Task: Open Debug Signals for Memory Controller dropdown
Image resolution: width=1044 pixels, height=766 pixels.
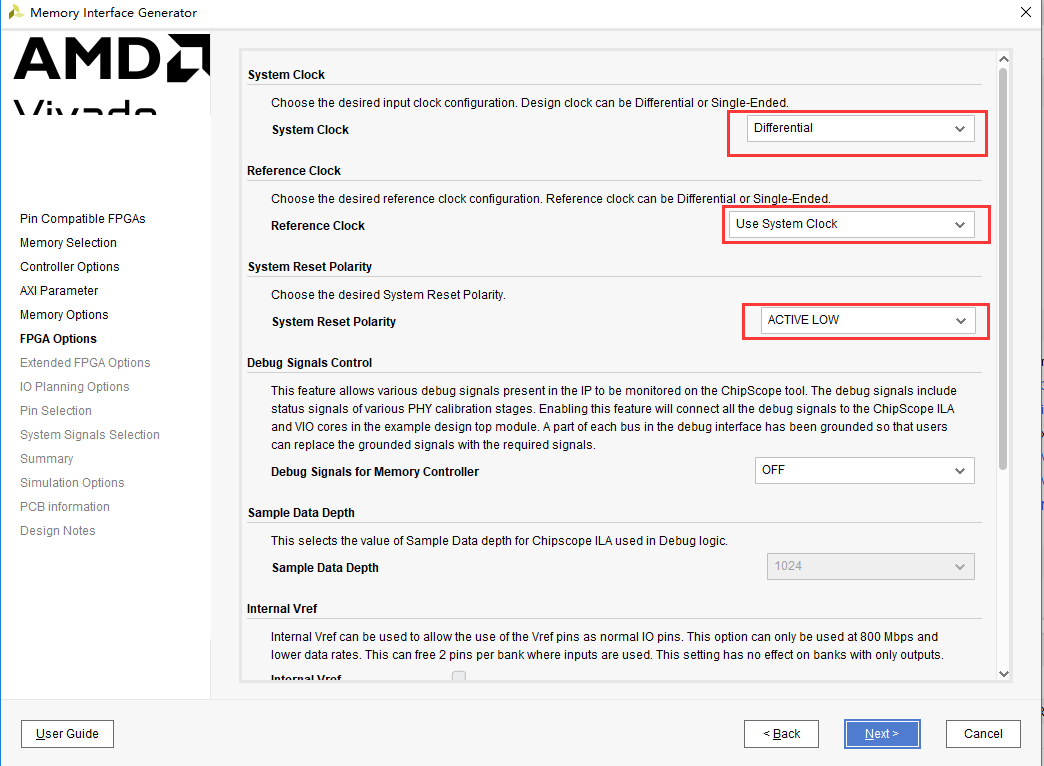Action: pyautogui.click(x=864, y=470)
